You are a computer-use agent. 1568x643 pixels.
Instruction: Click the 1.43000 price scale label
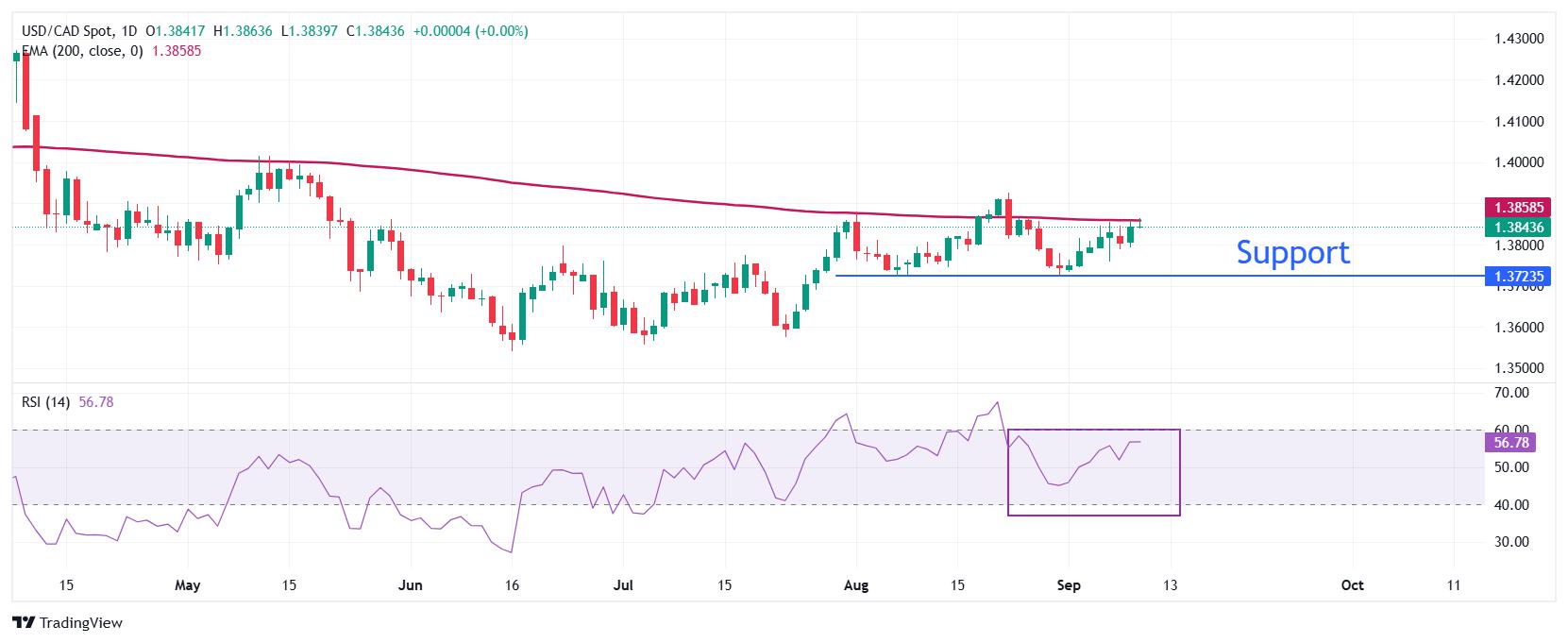coord(1520,39)
